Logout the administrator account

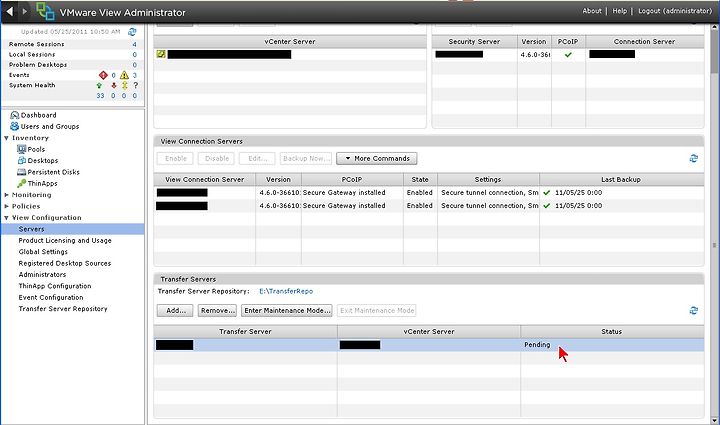[x=675, y=11]
